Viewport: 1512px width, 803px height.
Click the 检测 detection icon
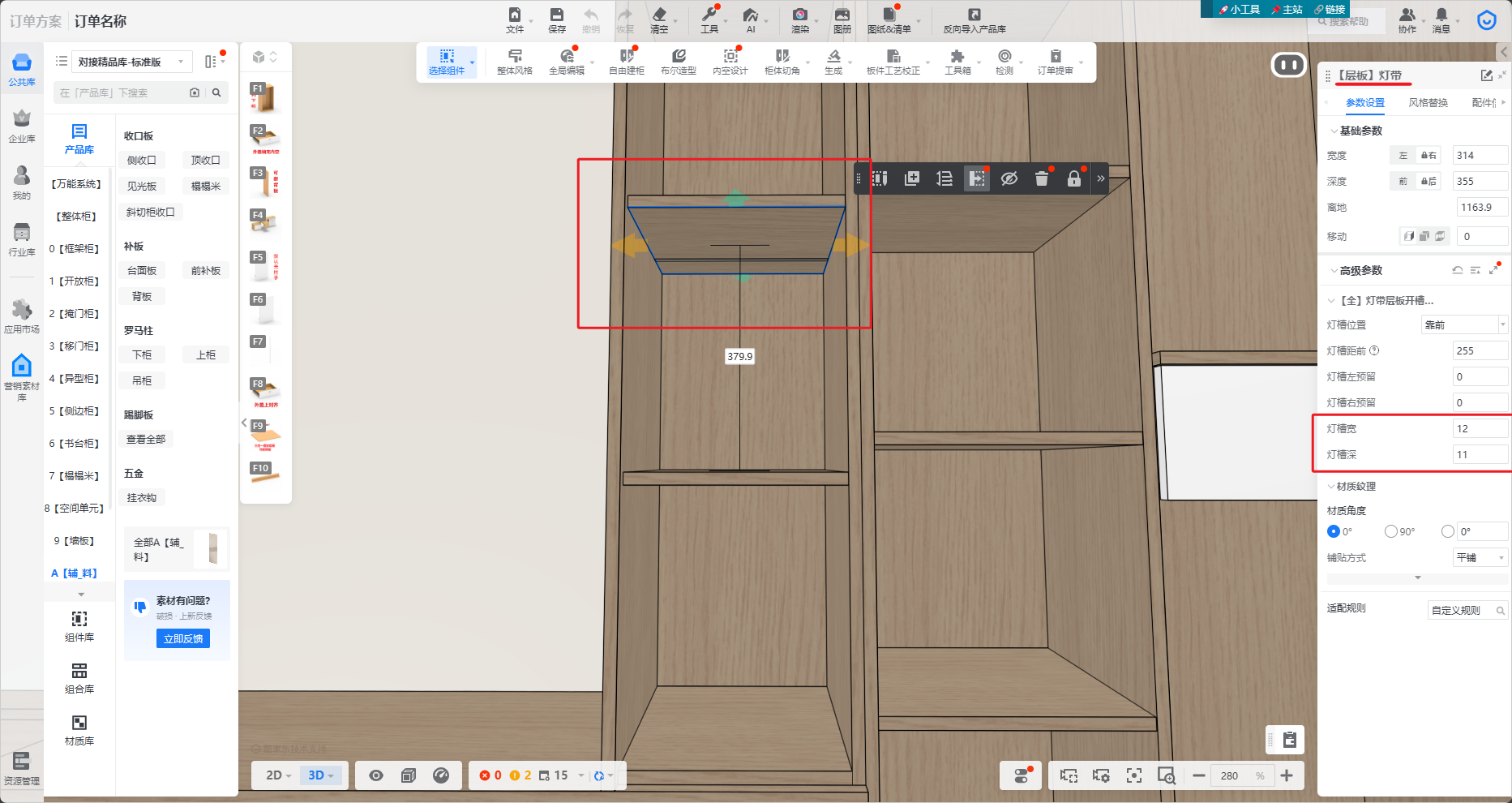coord(1004,61)
